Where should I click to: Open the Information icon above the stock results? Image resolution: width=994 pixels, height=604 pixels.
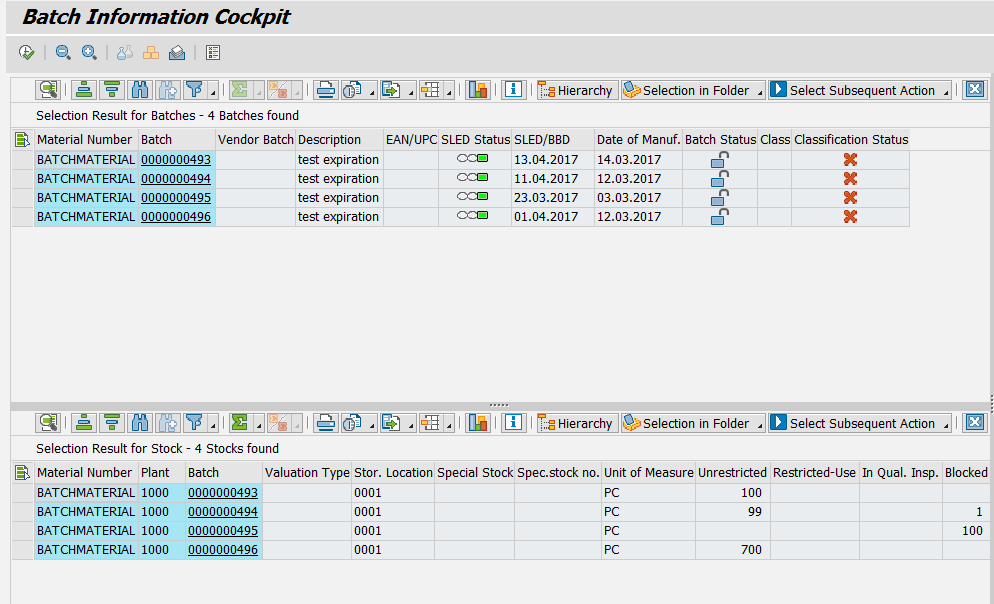513,423
